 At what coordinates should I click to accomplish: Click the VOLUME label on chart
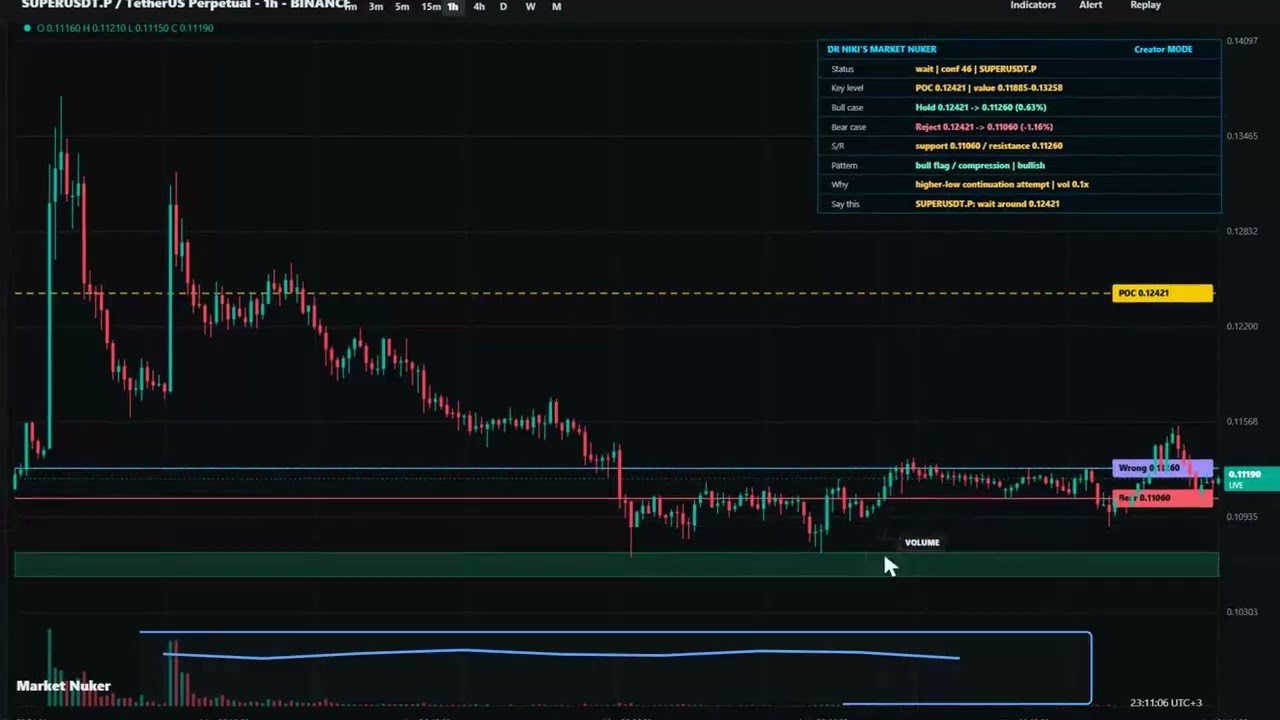pyautogui.click(x=922, y=543)
